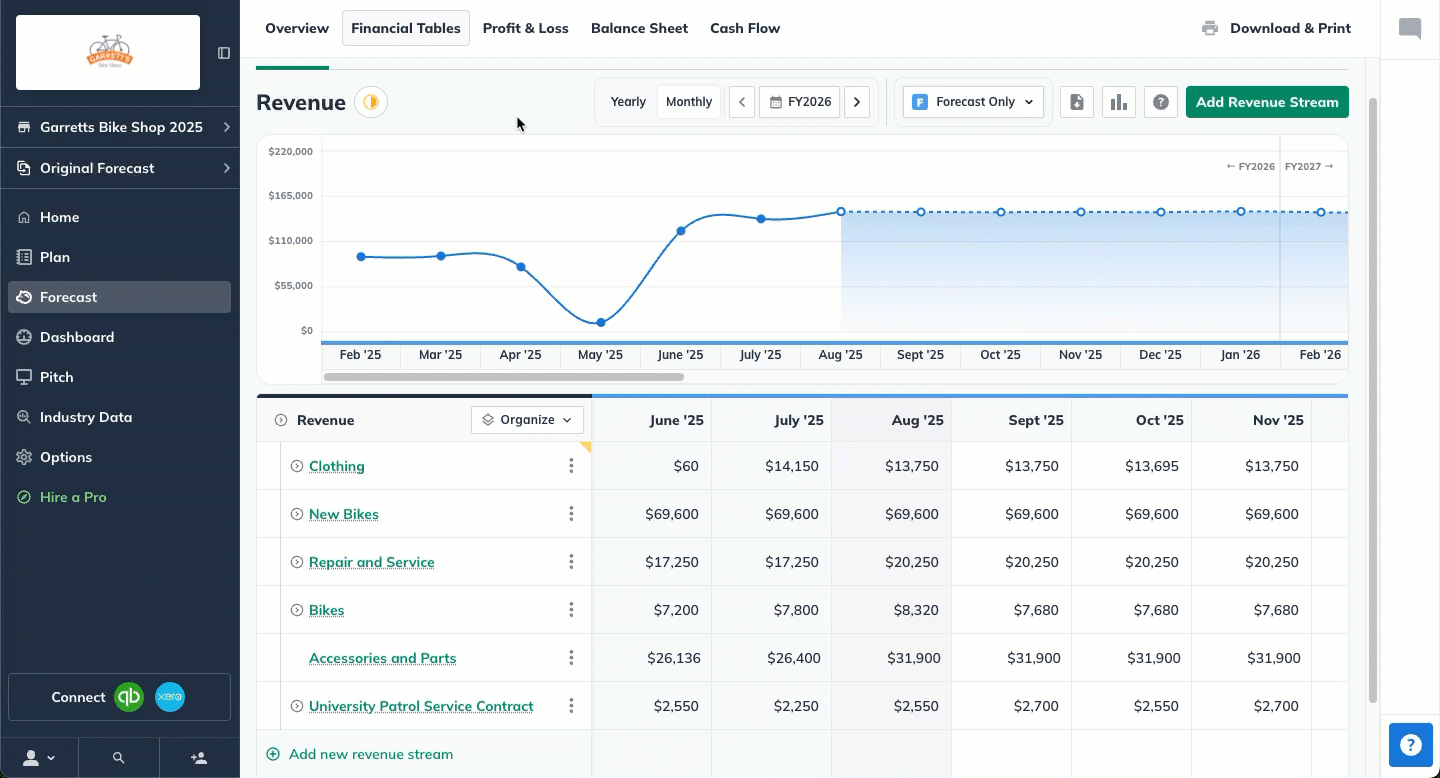Click the export spreadsheet download icon
Screen dimensions: 1440x778
(x=1077, y=102)
